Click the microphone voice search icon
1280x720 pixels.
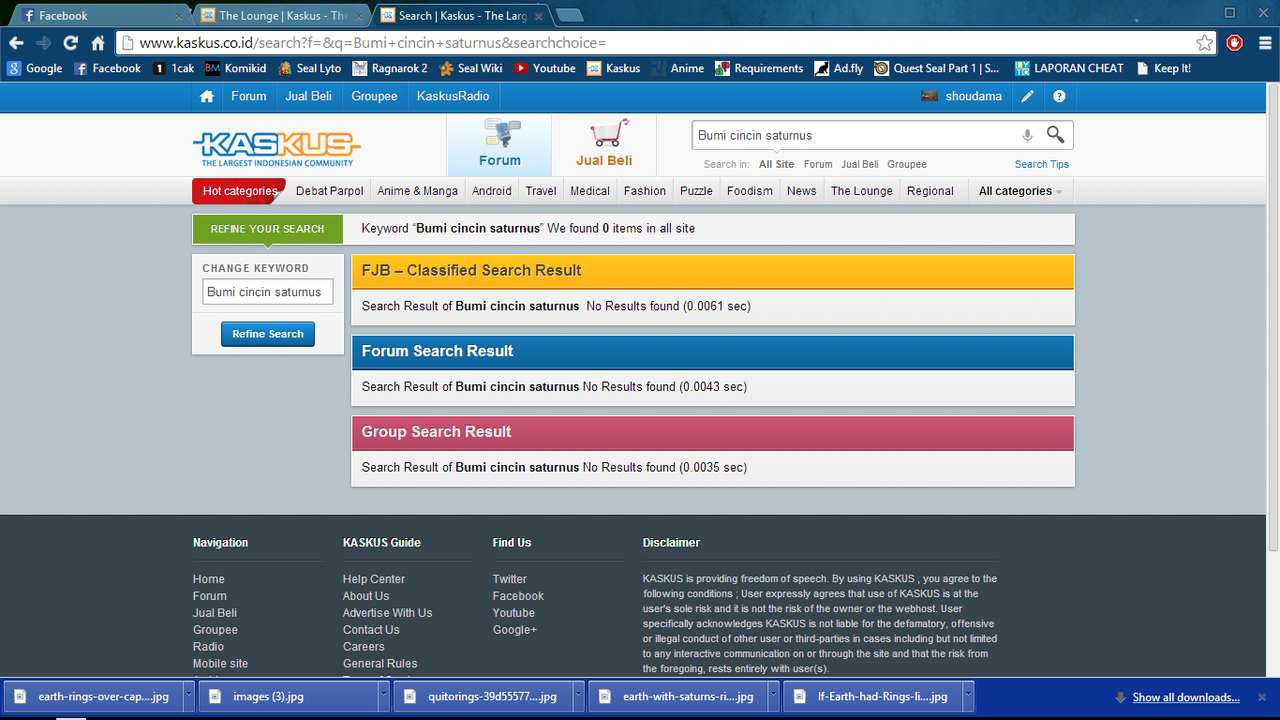pyautogui.click(x=1027, y=136)
